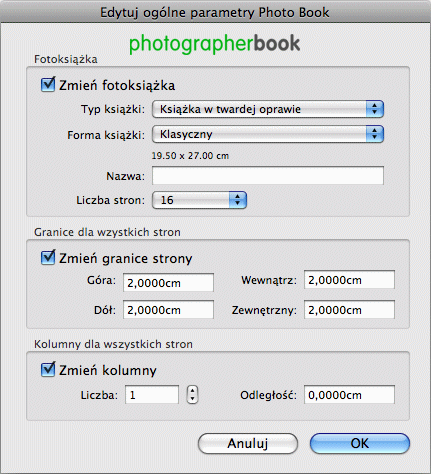Expand Liczba stron dropdown
This screenshot has height=474, width=431.
(199, 200)
